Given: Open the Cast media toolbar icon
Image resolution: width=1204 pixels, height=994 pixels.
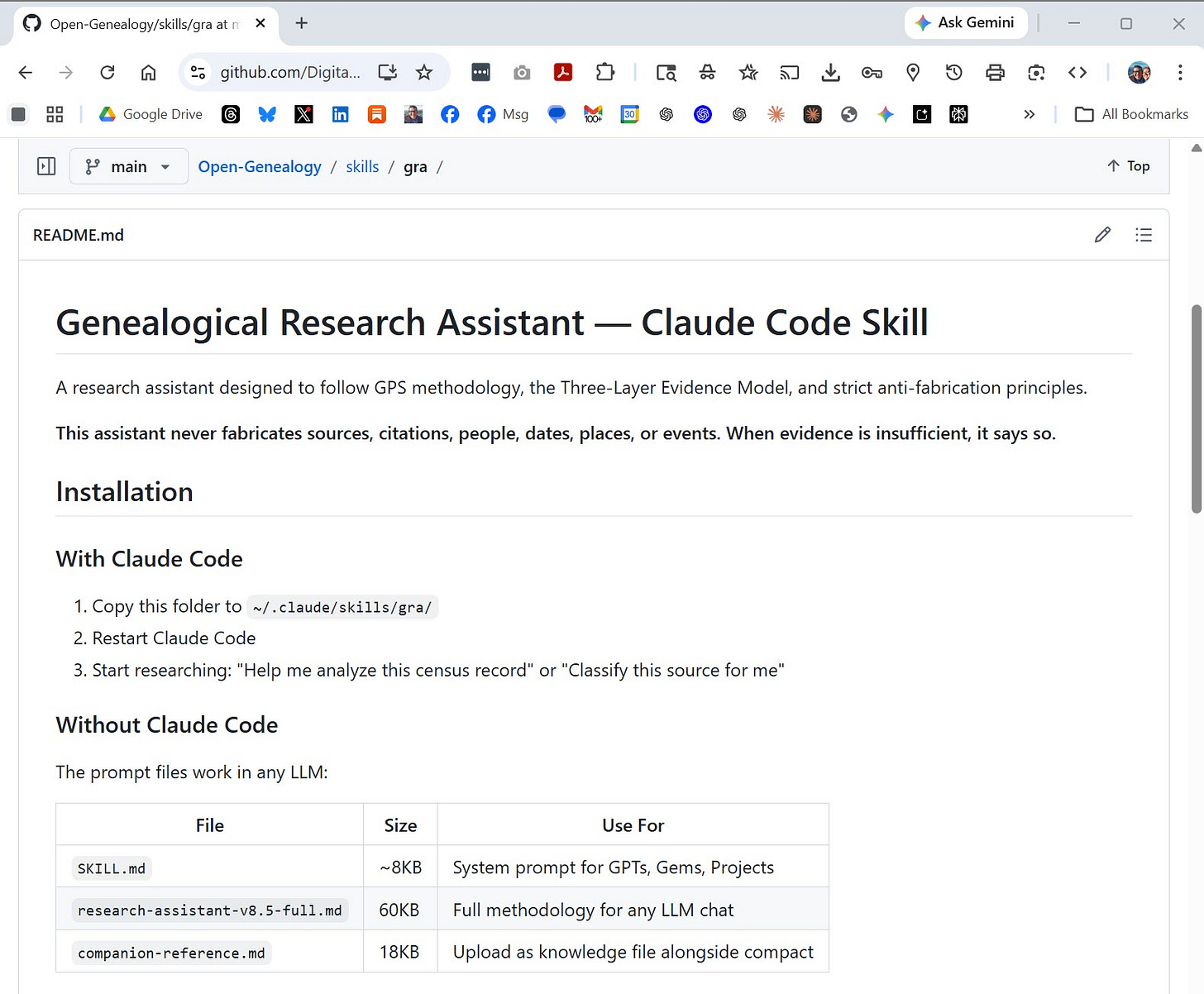Looking at the screenshot, I should [x=790, y=73].
